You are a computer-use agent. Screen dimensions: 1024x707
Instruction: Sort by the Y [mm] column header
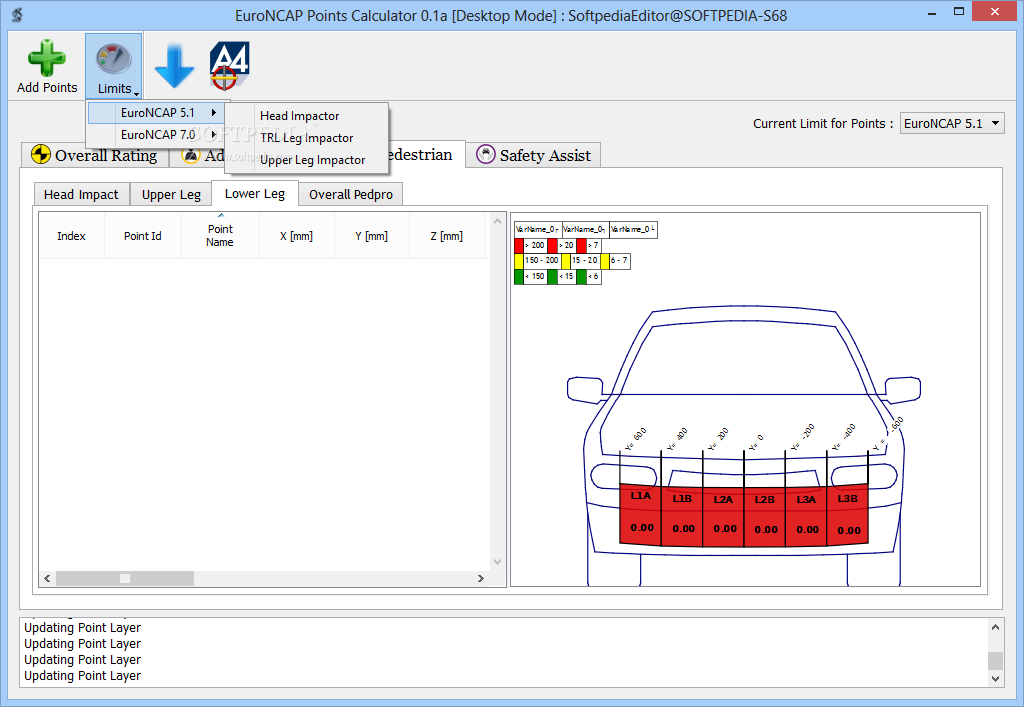(372, 236)
